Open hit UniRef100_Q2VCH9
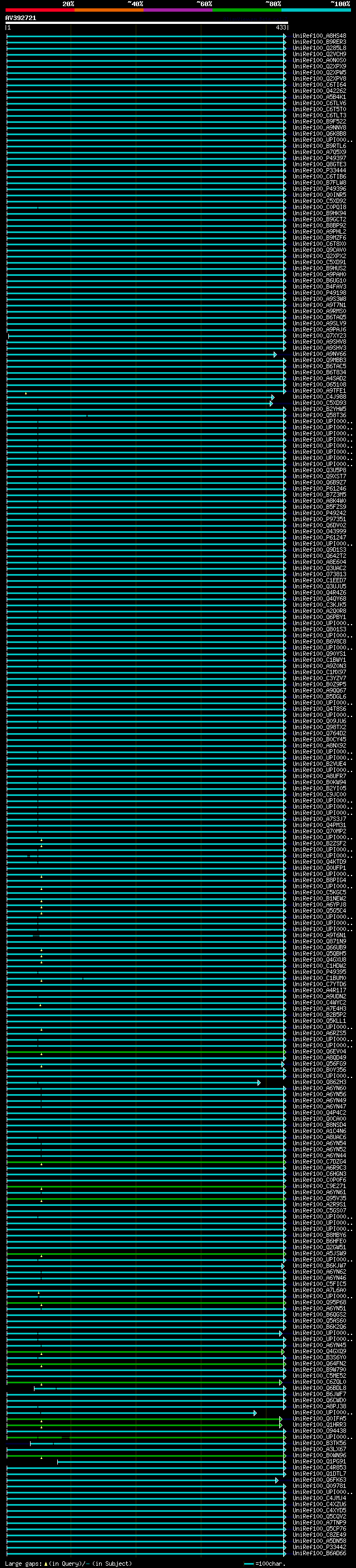 [x=319, y=54]
